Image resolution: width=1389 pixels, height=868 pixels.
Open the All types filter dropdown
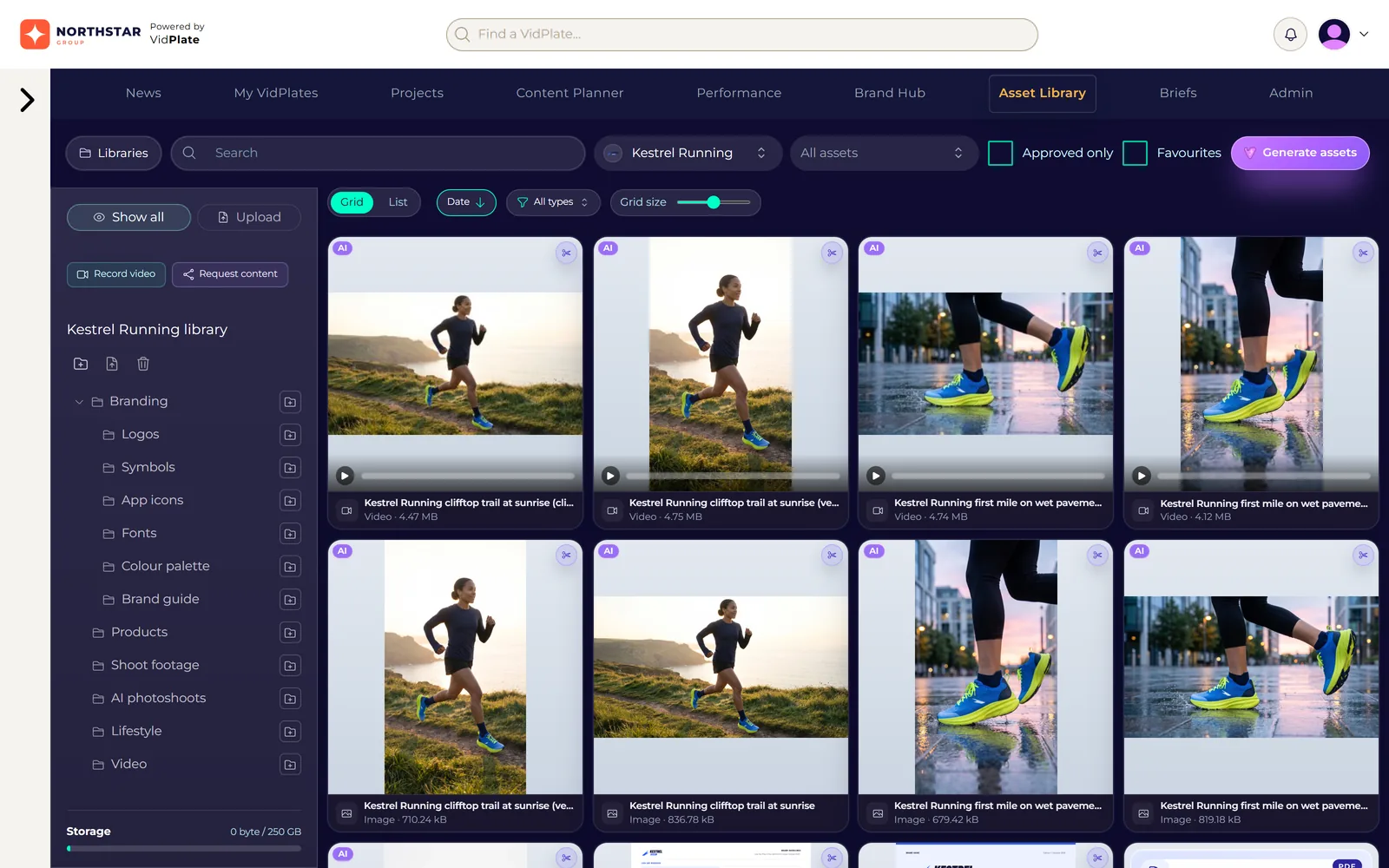point(553,202)
